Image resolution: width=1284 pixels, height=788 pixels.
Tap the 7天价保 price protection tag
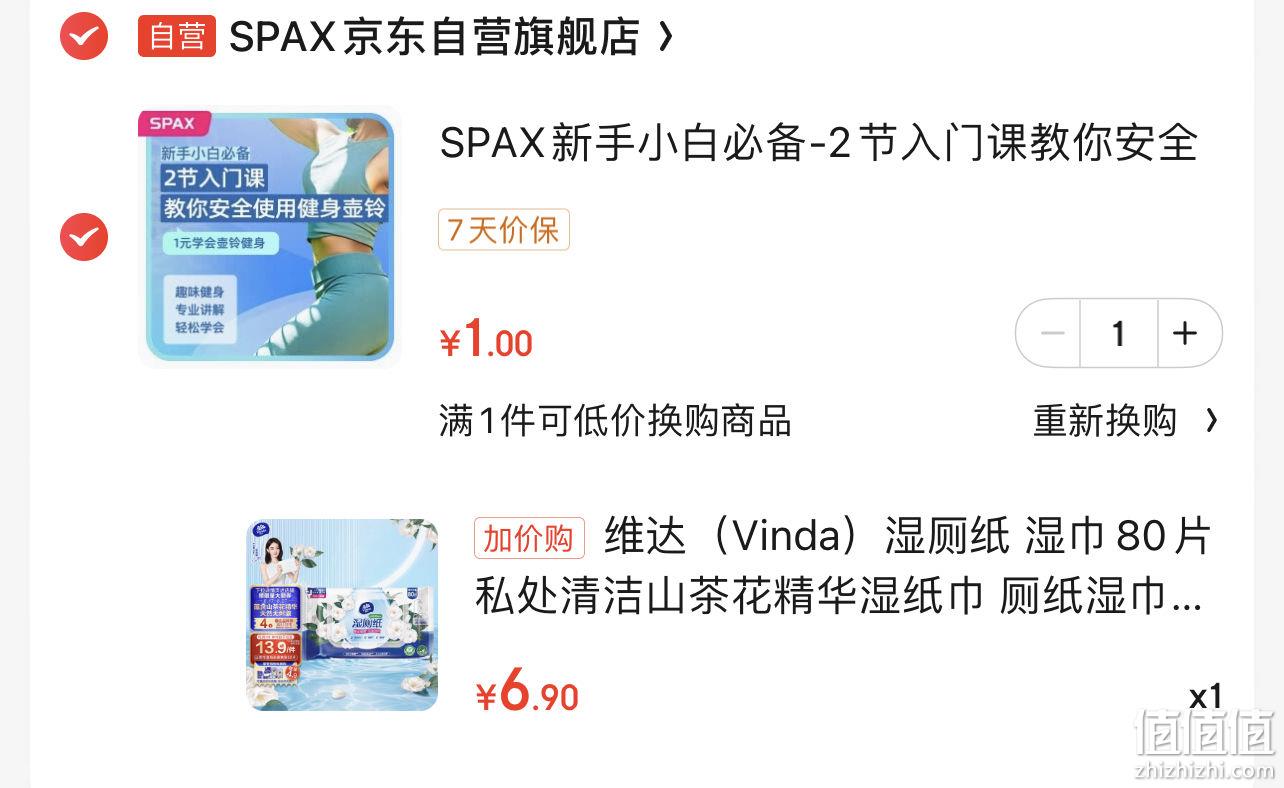coord(504,230)
